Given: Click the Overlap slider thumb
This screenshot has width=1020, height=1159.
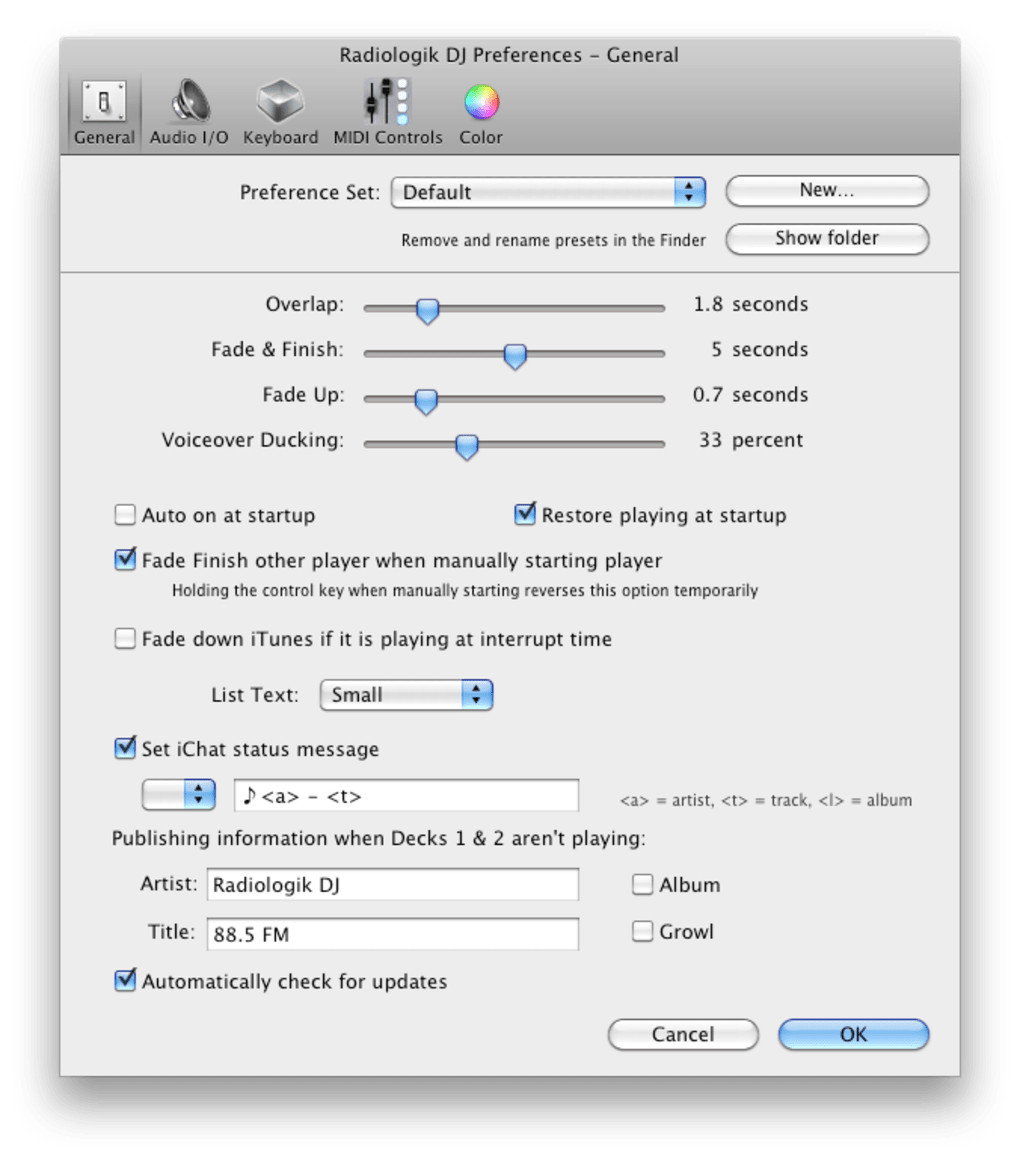Looking at the screenshot, I should click(427, 310).
